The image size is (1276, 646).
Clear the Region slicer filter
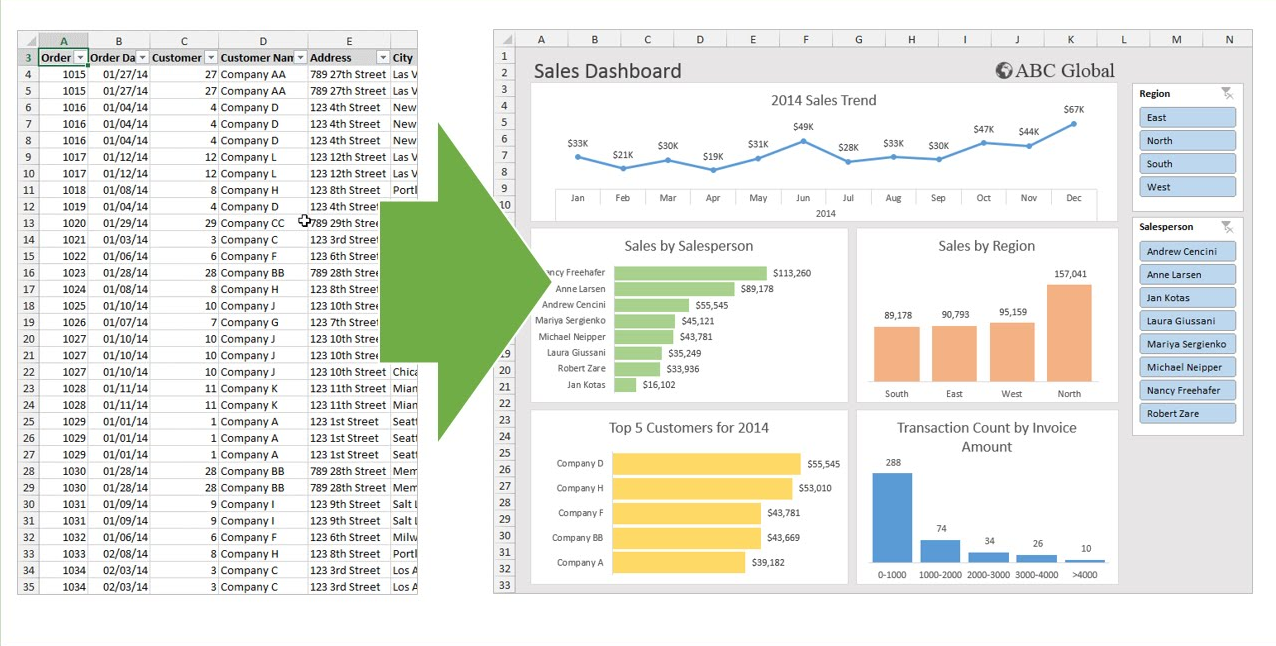click(1227, 93)
